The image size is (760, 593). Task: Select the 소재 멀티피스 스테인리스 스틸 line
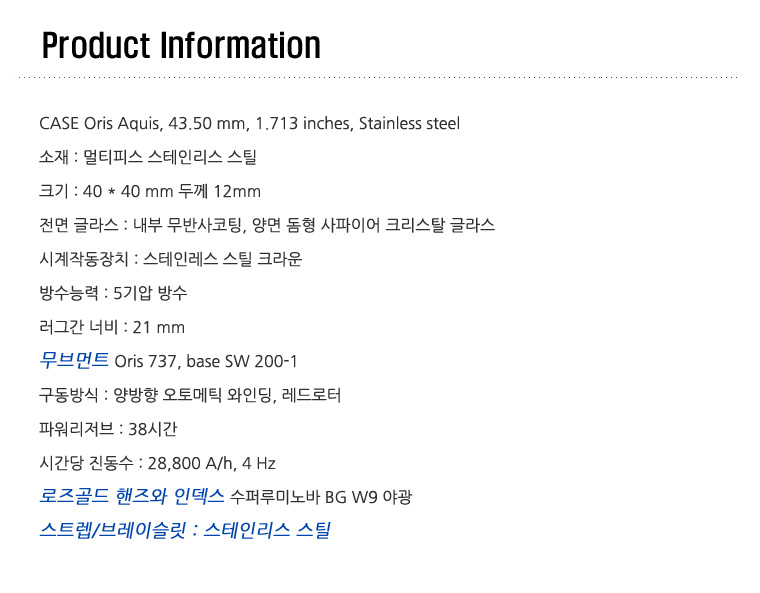147,157
